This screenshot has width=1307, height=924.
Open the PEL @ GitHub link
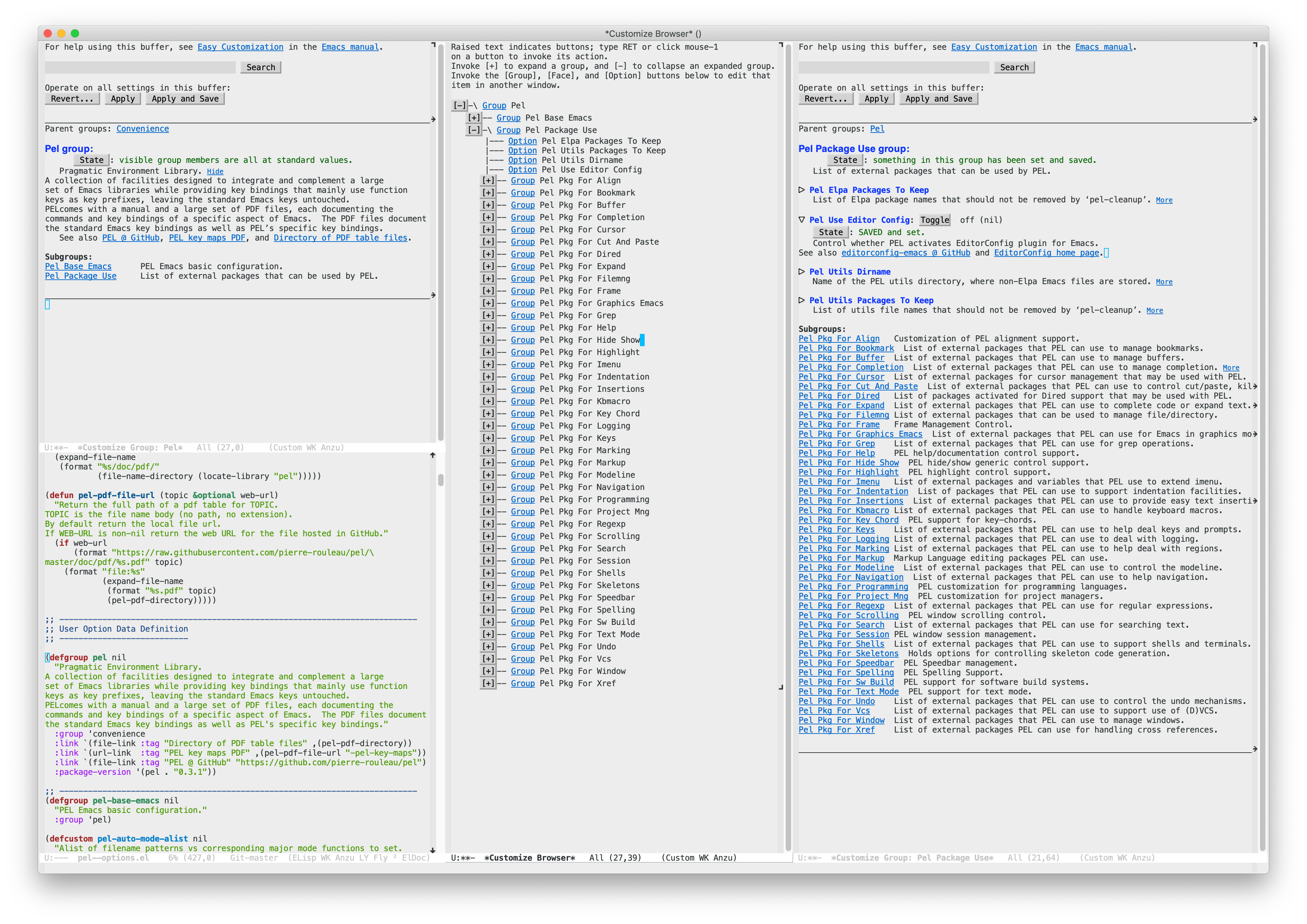pyautogui.click(x=130, y=238)
